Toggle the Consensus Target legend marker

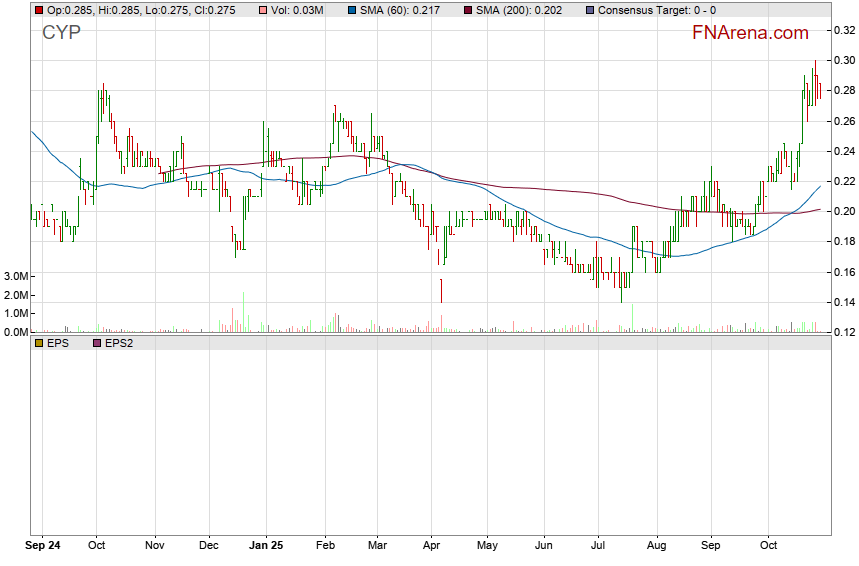pos(591,10)
